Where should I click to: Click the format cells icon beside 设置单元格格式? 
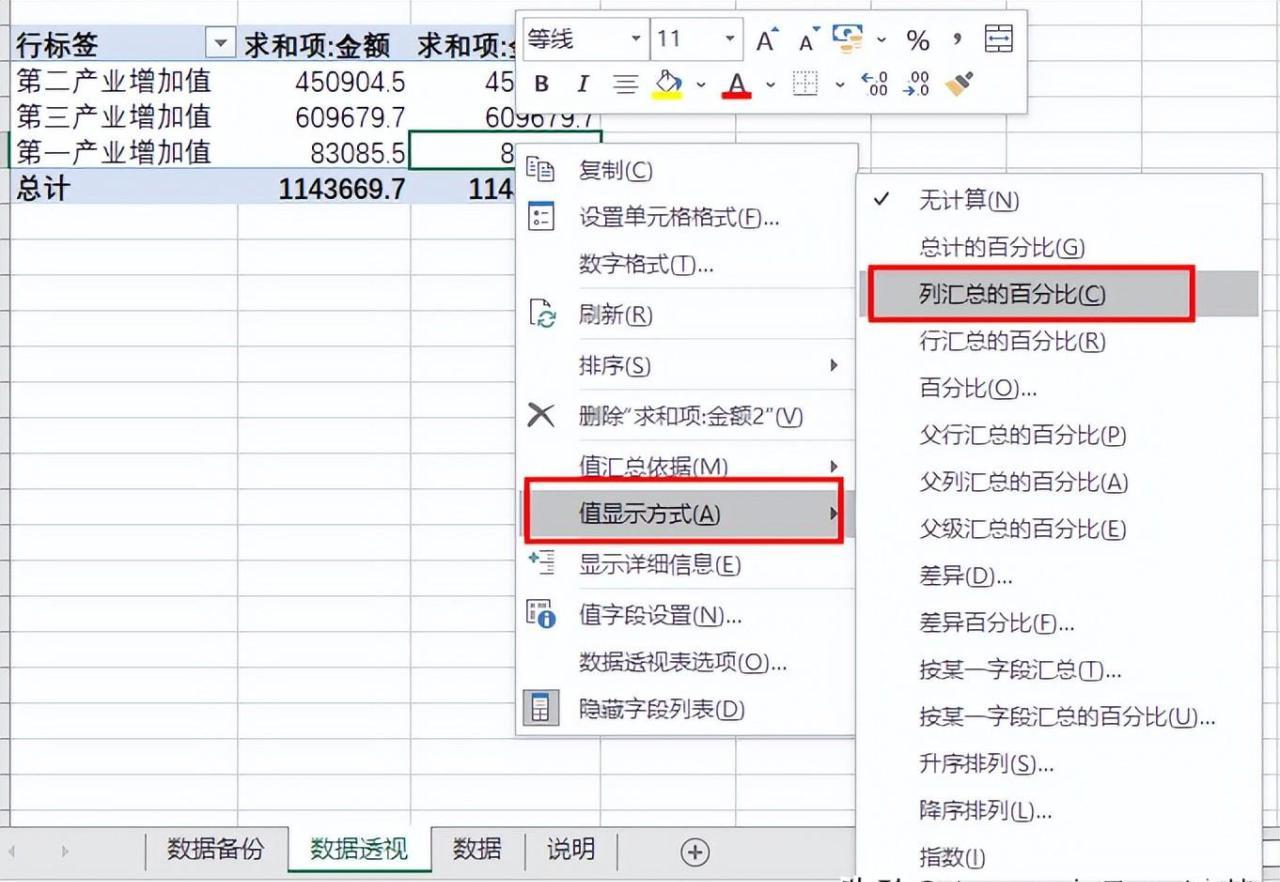541,217
